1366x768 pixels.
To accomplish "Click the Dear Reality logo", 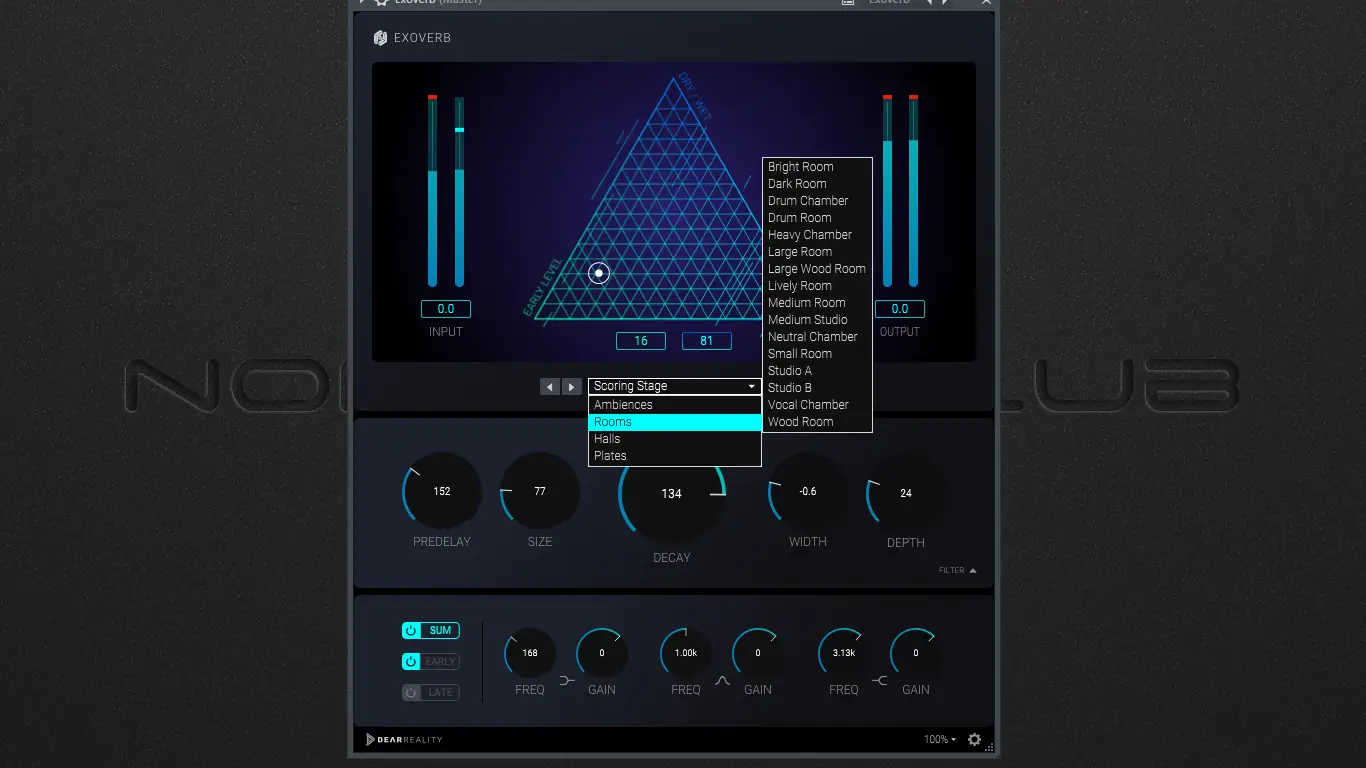I will click(x=405, y=740).
